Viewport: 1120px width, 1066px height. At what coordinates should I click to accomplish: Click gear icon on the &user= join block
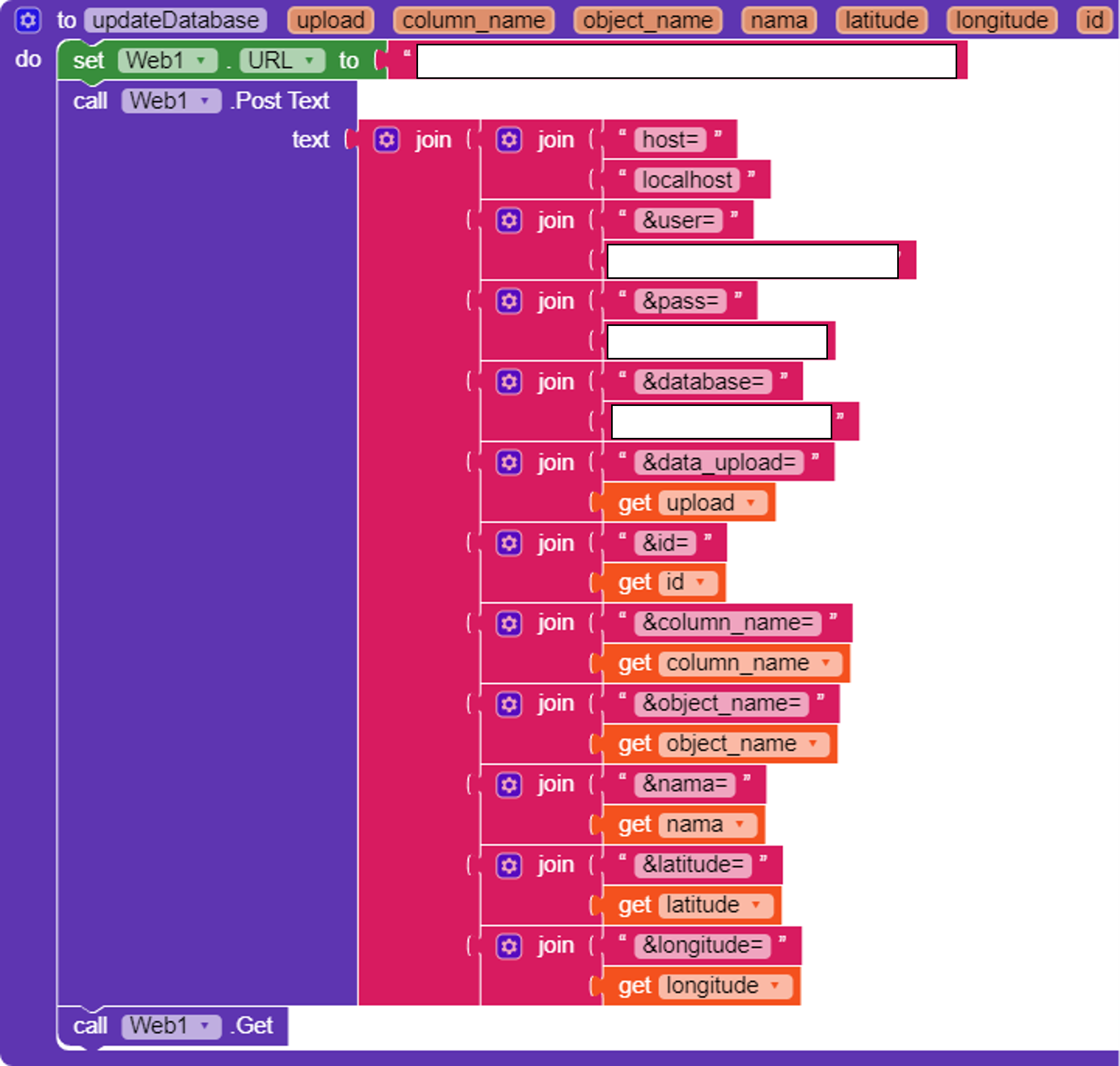pyautogui.click(x=509, y=221)
